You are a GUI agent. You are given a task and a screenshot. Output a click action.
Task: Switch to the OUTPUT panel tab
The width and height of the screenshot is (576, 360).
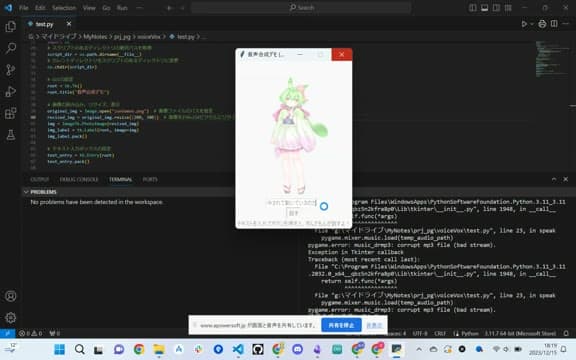click(x=40, y=179)
